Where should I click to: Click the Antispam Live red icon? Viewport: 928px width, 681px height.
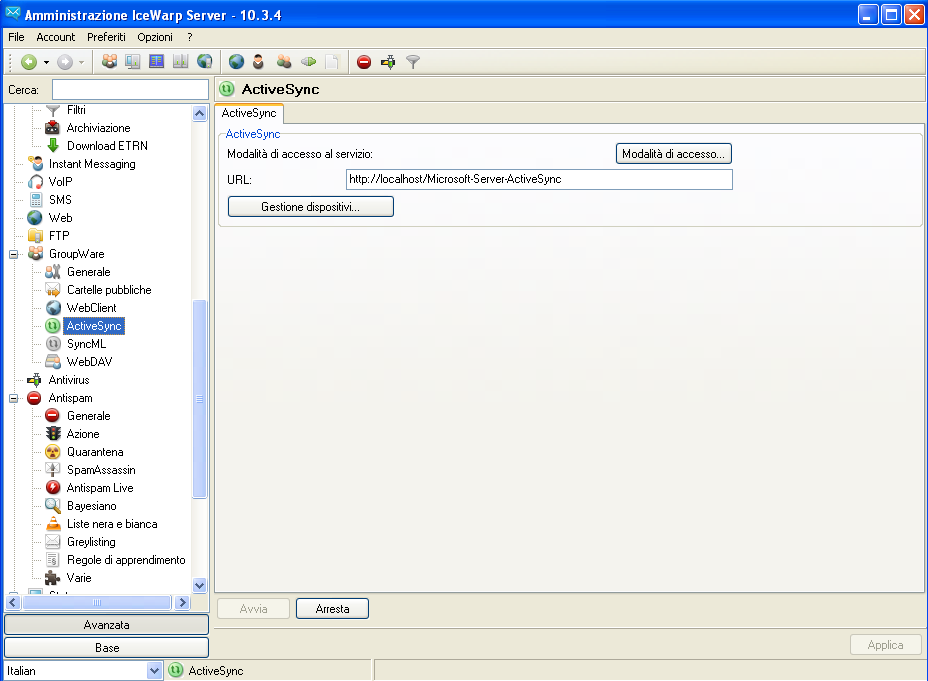point(53,488)
